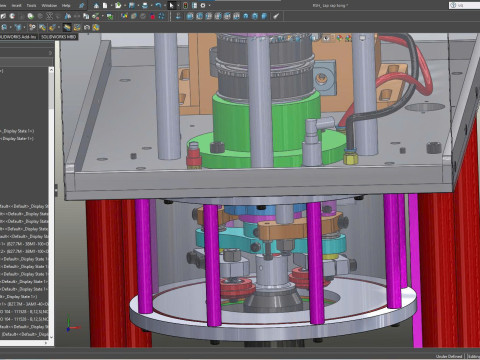This screenshot has width=480, height=360.
Task: Click the Print icon
Action: pos(145,6)
